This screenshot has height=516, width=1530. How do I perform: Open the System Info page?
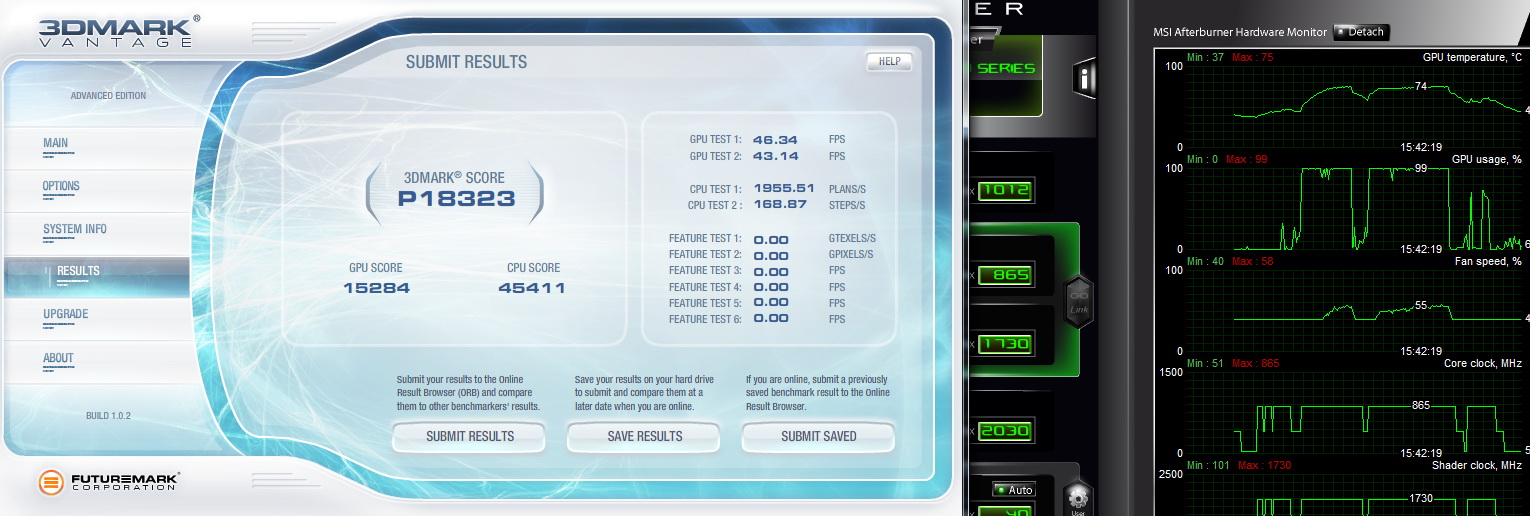(74, 229)
